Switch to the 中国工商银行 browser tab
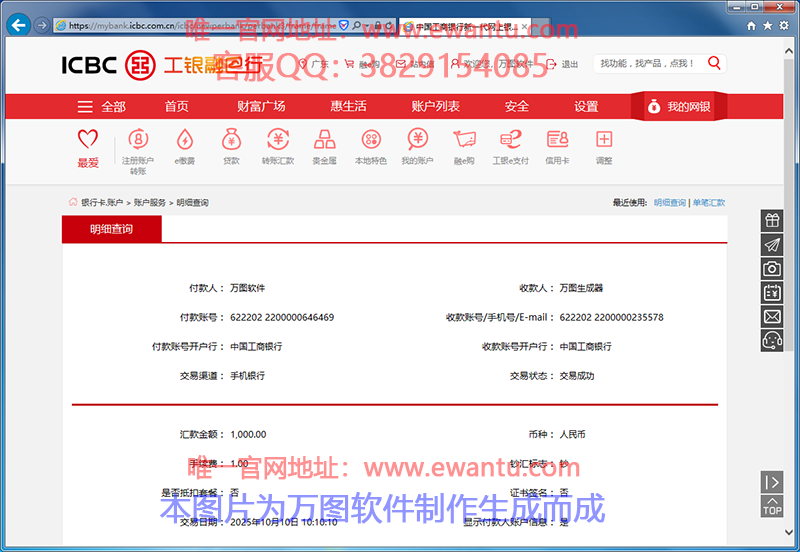The image size is (800, 552). click(465, 26)
